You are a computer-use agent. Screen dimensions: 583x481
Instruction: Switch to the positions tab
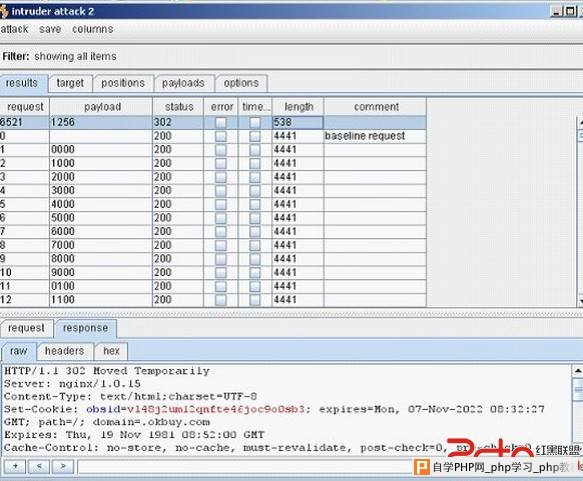tap(123, 83)
